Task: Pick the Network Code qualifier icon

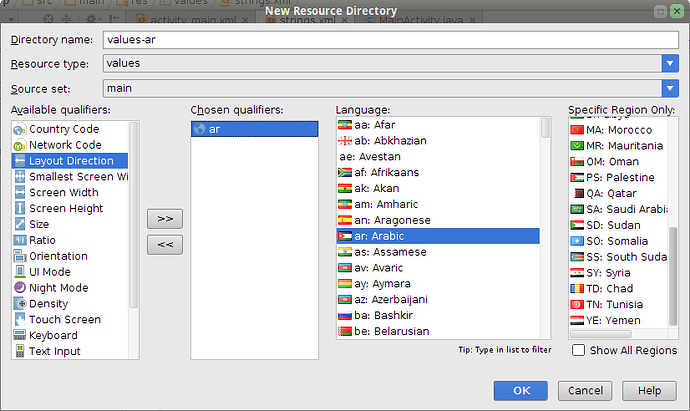Action: pos(20,145)
